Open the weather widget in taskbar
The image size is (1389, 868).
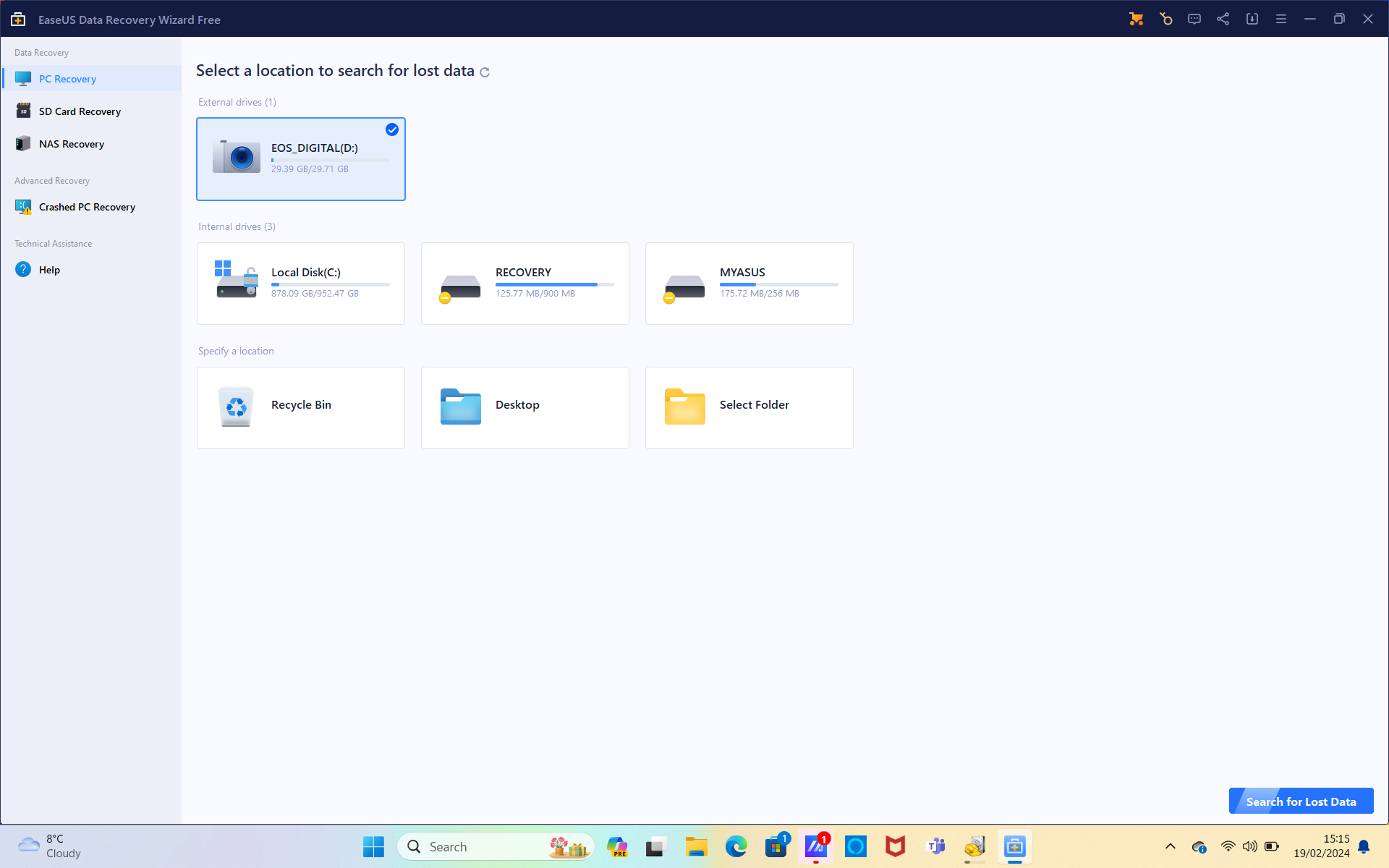coord(47,846)
